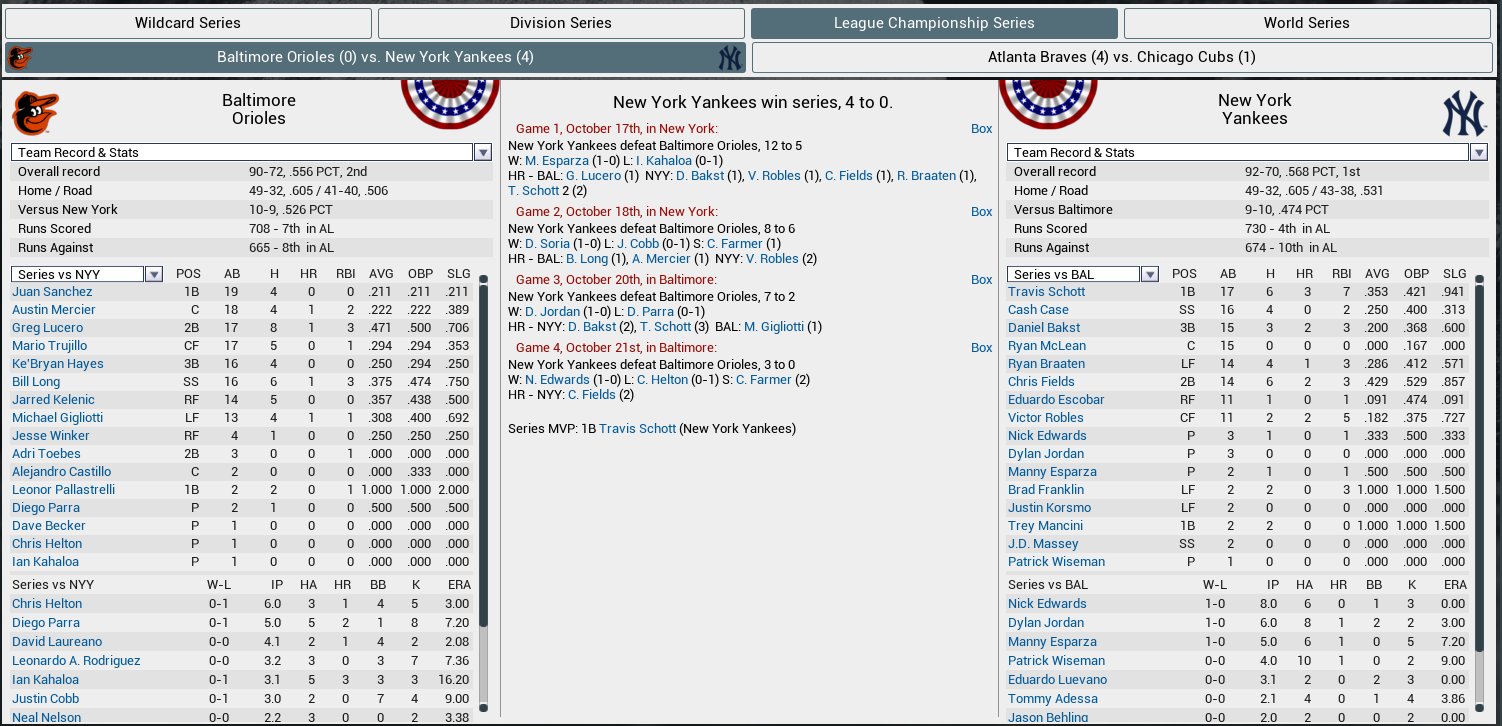The width and height of the screenshot is (1502, 726).
Task: Open Tommy Adessa's pitching entry
Action: pyautogui.click(x=1052, y=699)
